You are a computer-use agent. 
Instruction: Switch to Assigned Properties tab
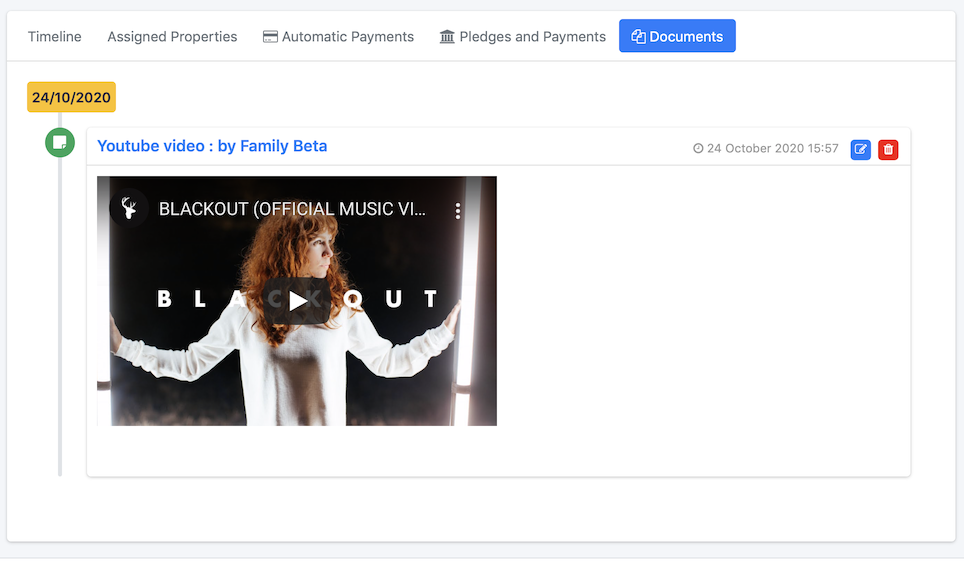[172, 36]
